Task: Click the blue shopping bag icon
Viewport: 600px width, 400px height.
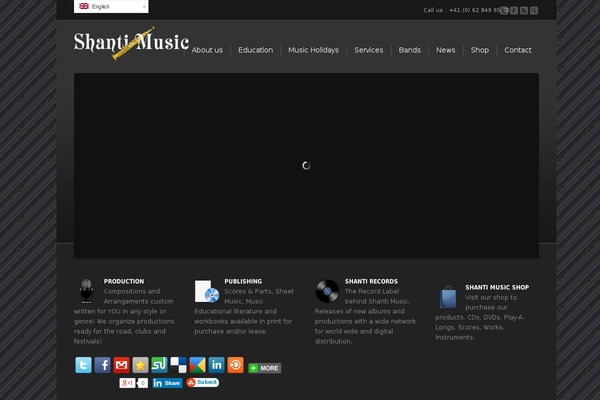Action: (448, 297)
